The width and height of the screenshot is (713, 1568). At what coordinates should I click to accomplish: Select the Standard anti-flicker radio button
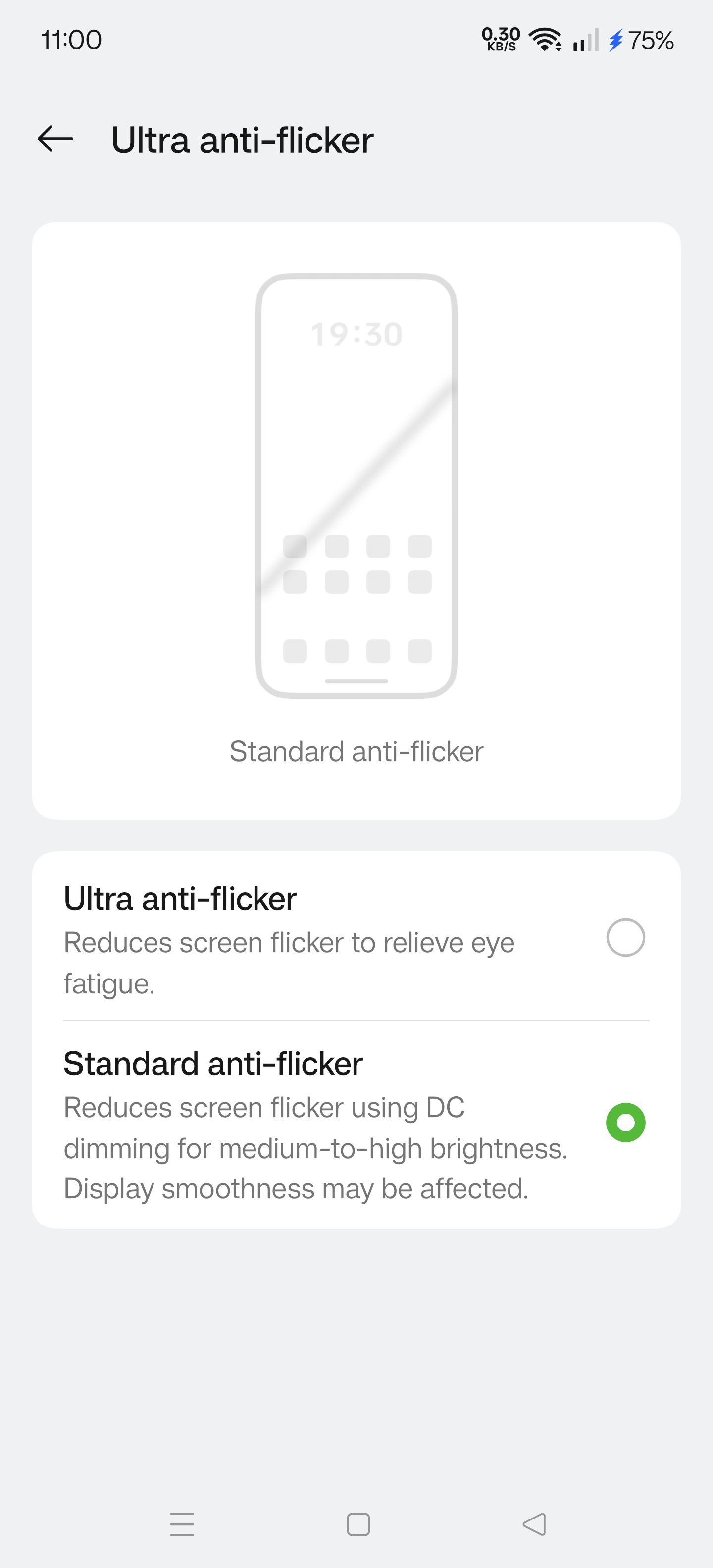pyautogui.click(x=625, y=1123)
